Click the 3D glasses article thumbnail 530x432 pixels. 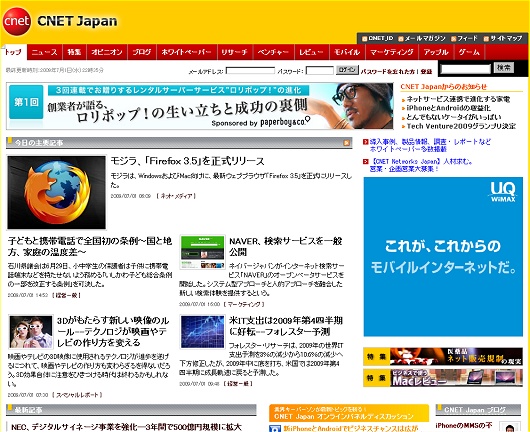(31, 332)
